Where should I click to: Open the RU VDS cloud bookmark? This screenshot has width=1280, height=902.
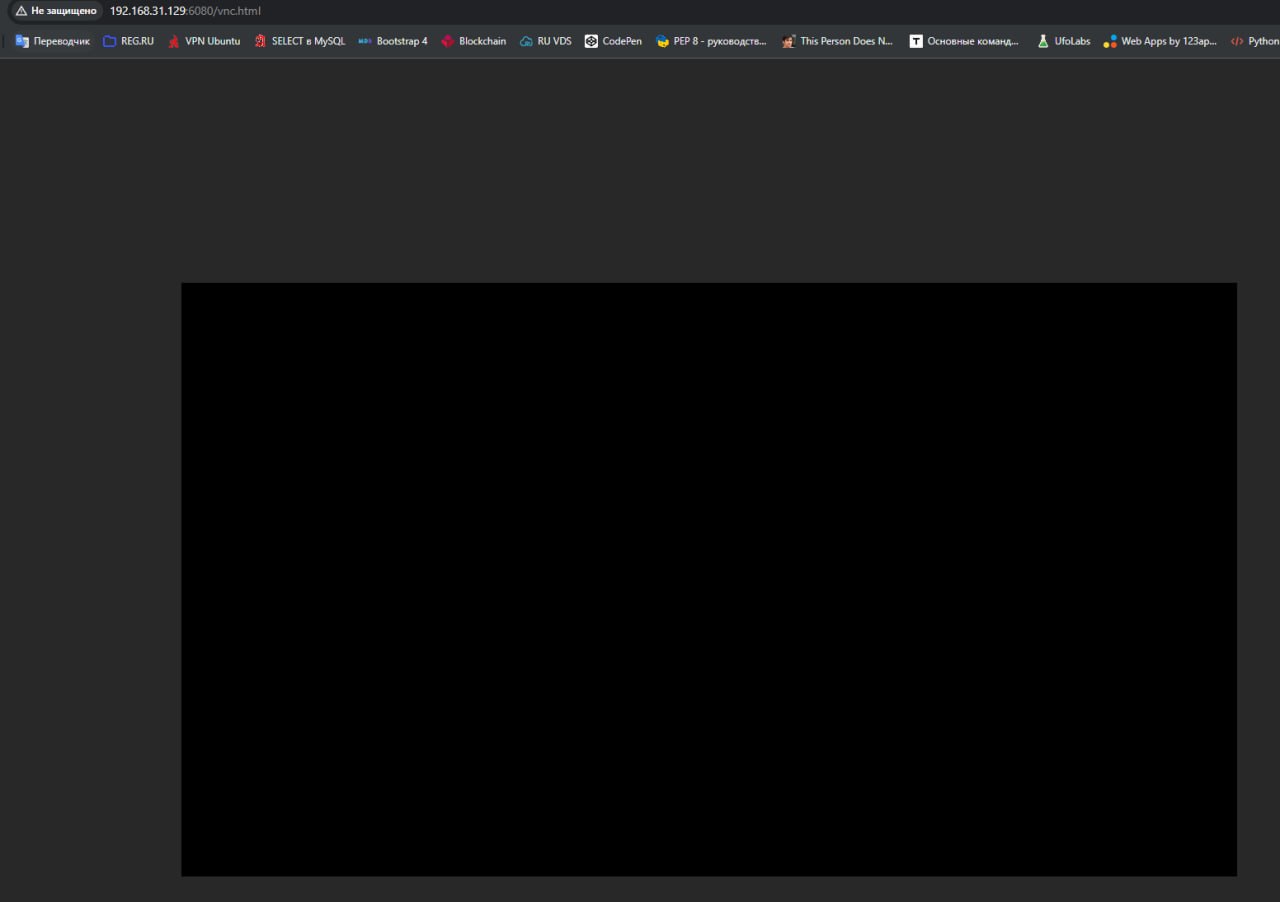(546, 41)
